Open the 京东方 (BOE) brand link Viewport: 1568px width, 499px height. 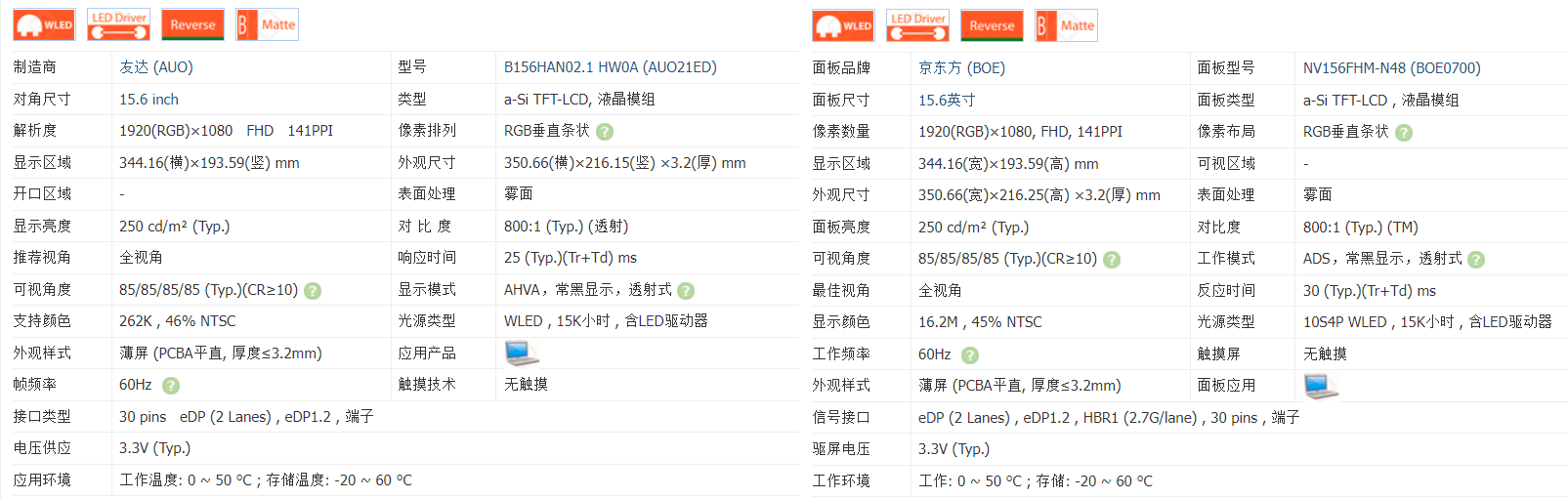pyautogui.click(x=961, y=68)
